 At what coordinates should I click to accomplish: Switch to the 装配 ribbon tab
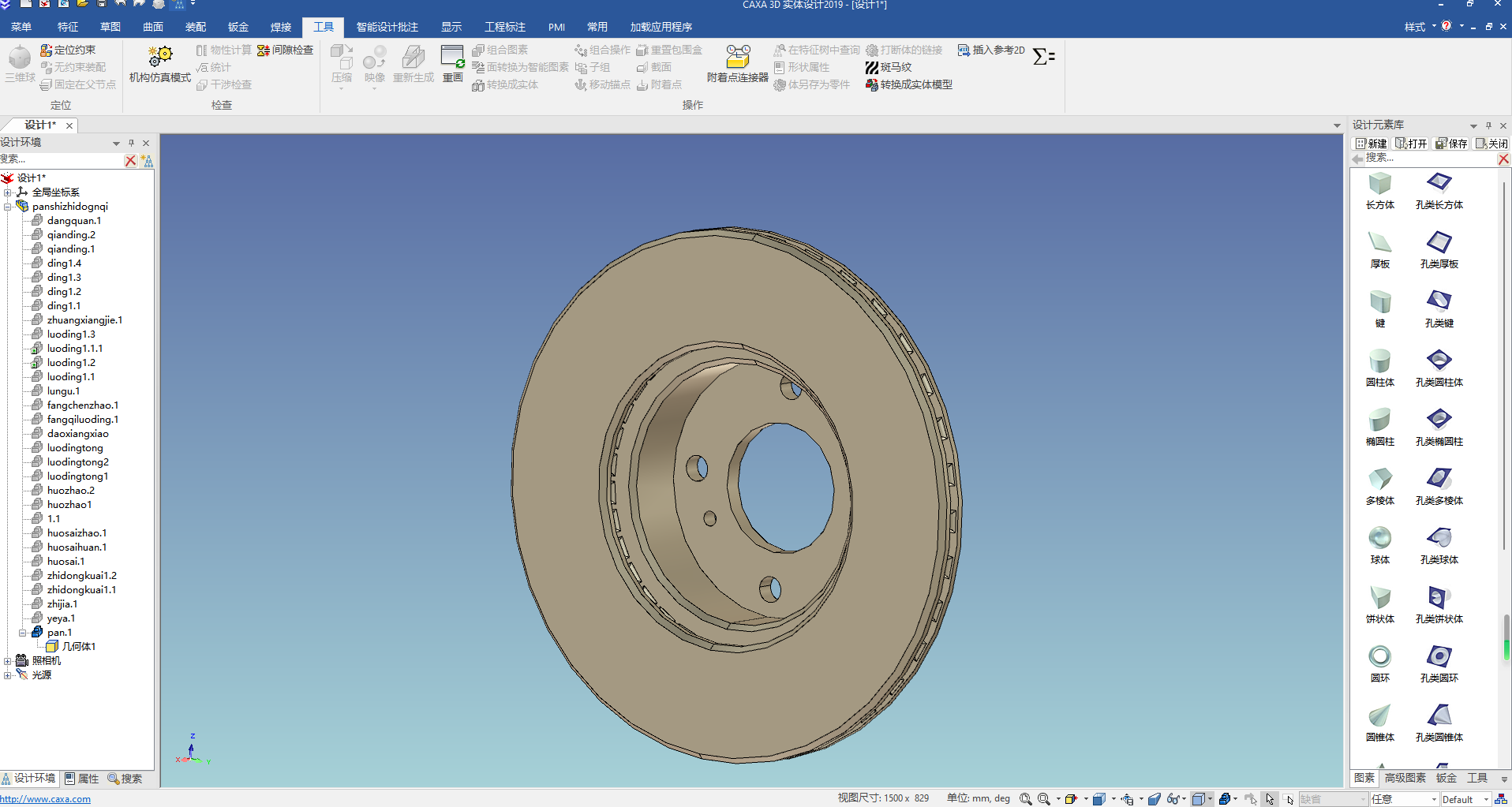click(196, 27)
